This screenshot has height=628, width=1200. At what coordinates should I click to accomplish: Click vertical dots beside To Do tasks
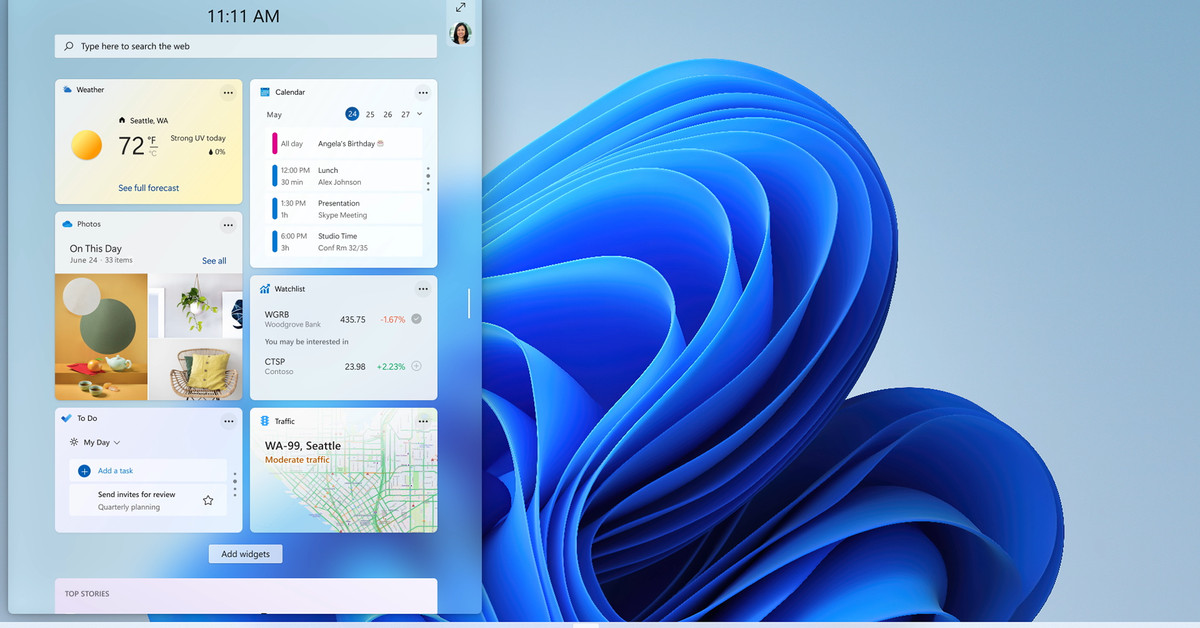235,485
